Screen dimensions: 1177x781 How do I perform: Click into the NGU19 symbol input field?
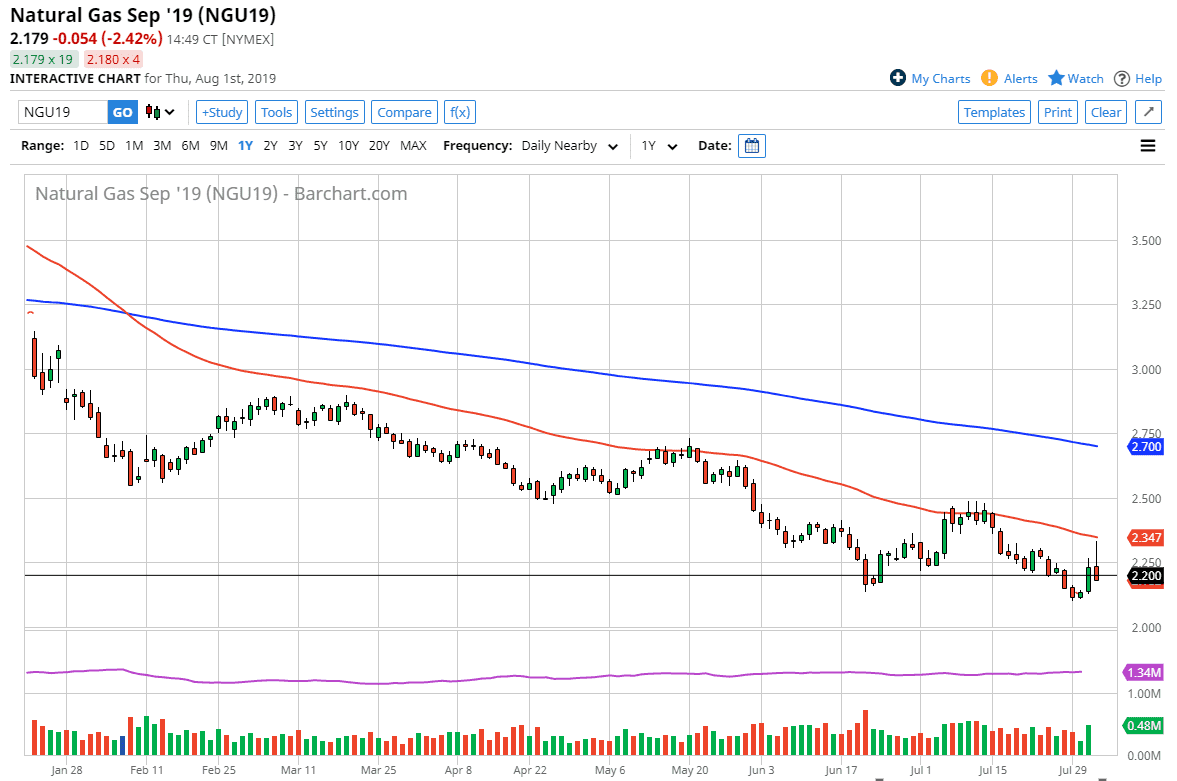[63, 112]
